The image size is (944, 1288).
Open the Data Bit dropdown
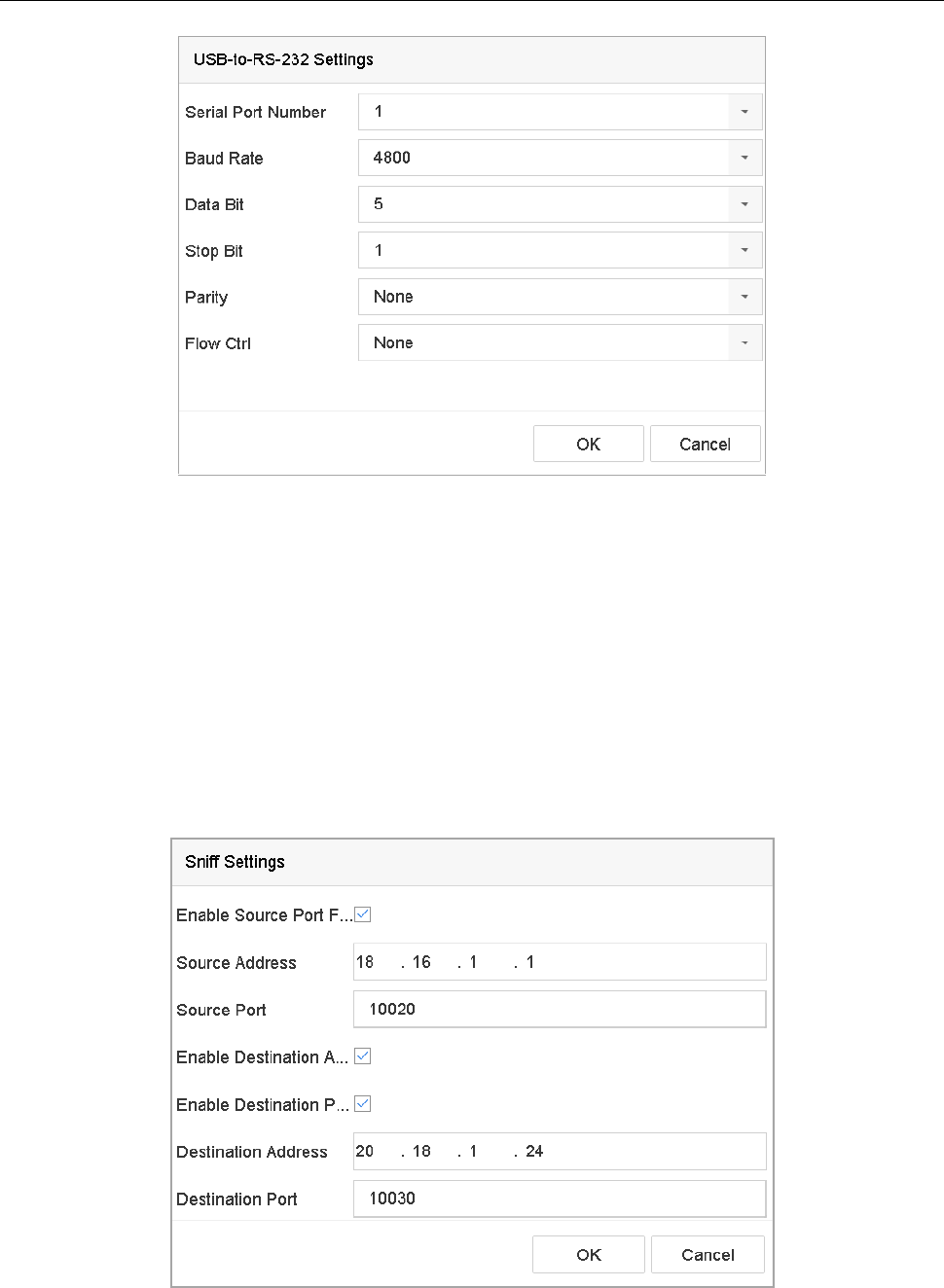(x=744, y=204)
